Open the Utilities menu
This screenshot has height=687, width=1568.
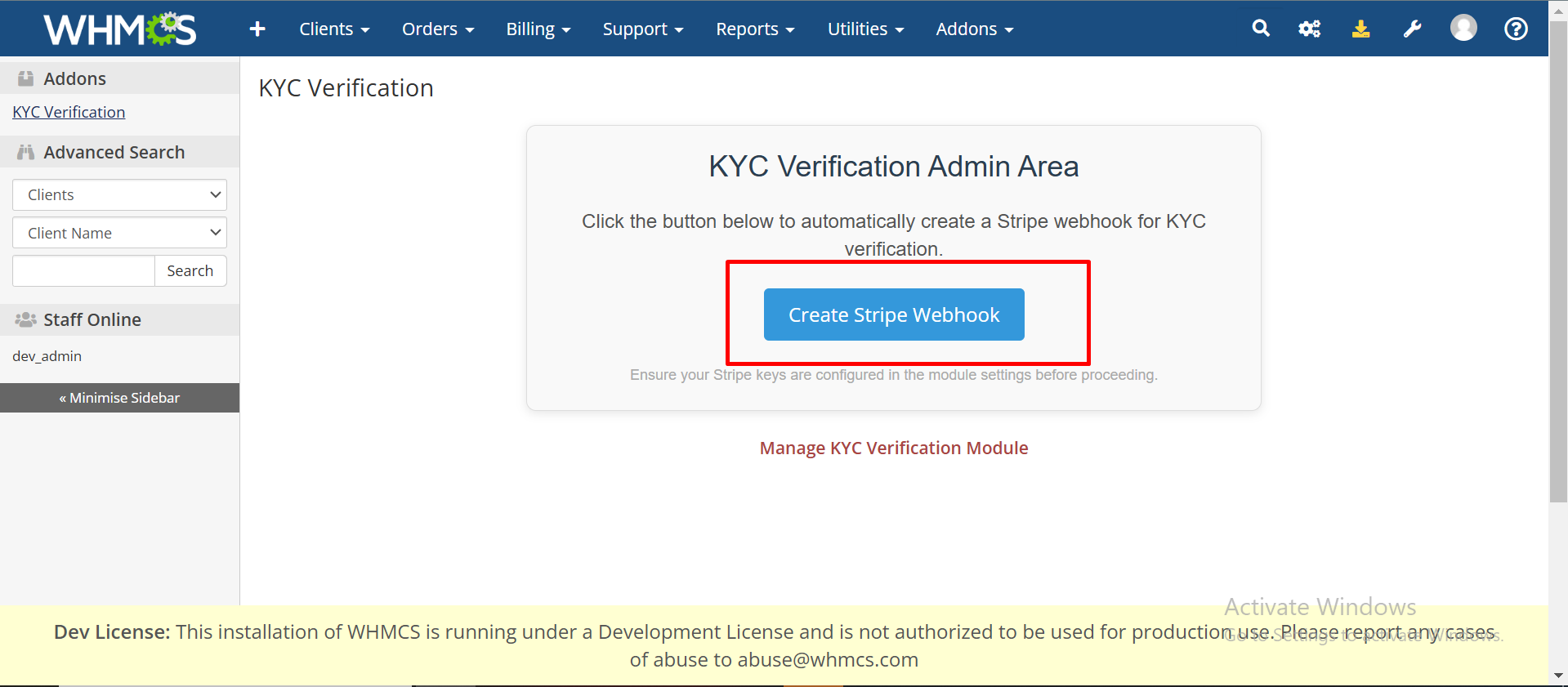coord(866,29)
